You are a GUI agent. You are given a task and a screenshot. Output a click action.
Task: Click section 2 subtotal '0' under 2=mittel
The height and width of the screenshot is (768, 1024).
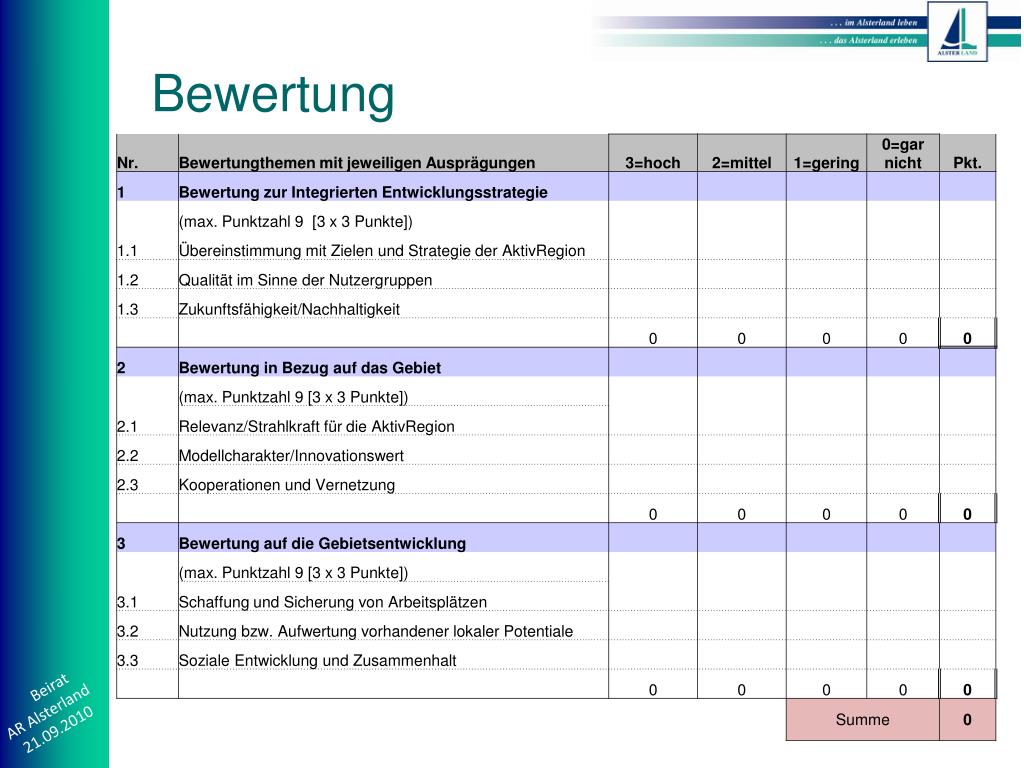pyautogui.click(x=741, y=514)
